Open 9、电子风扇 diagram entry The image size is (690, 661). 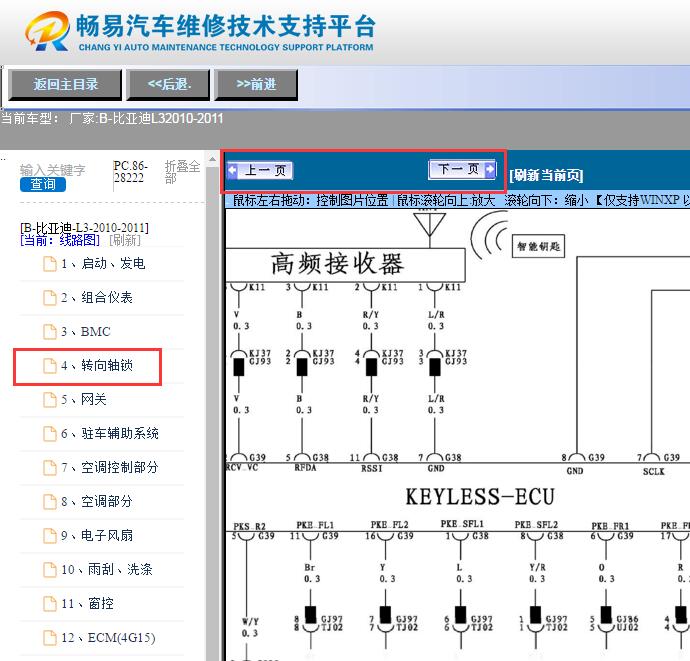pos(96,536)
